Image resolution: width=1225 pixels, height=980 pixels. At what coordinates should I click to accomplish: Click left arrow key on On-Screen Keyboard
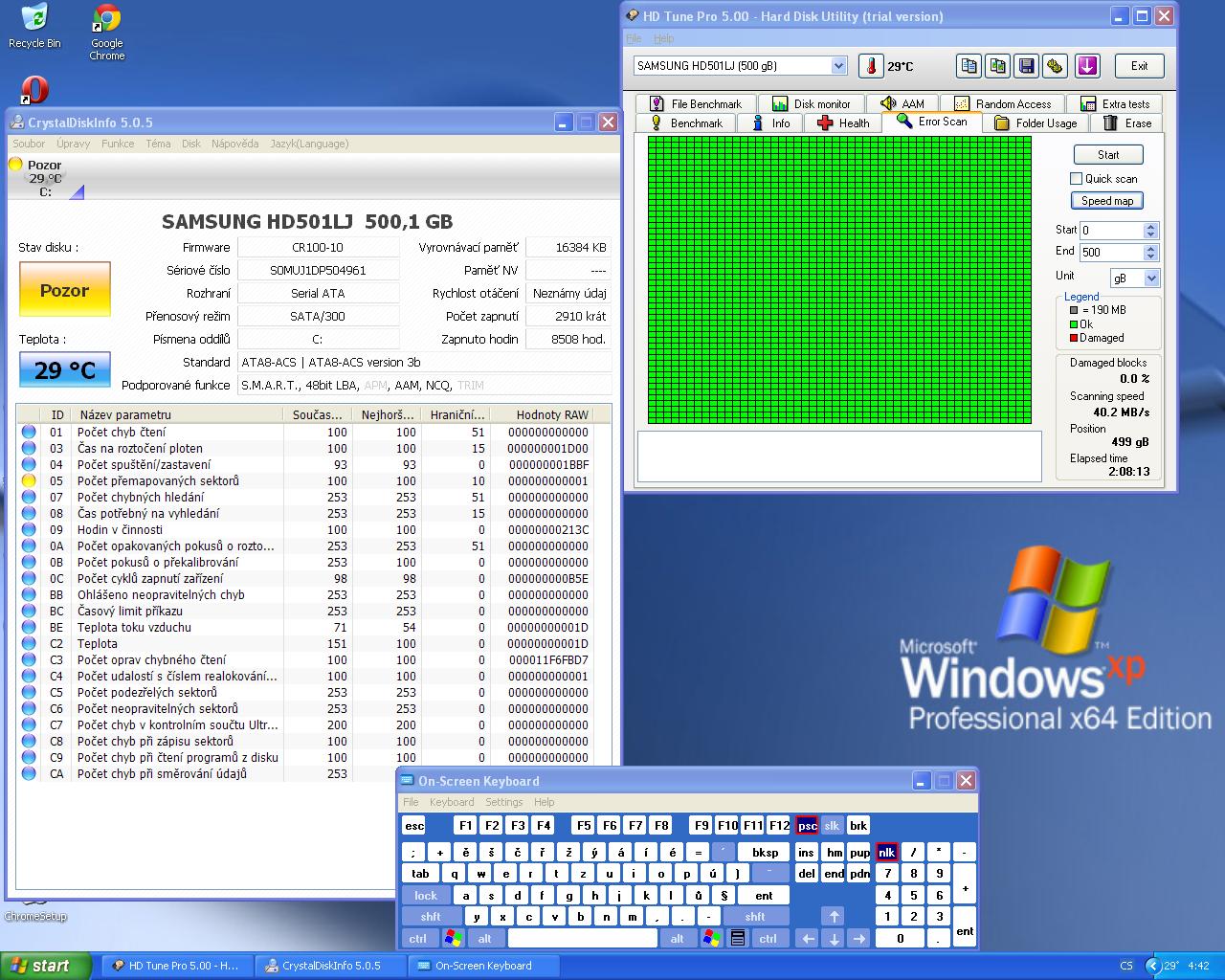click(807, 939)
